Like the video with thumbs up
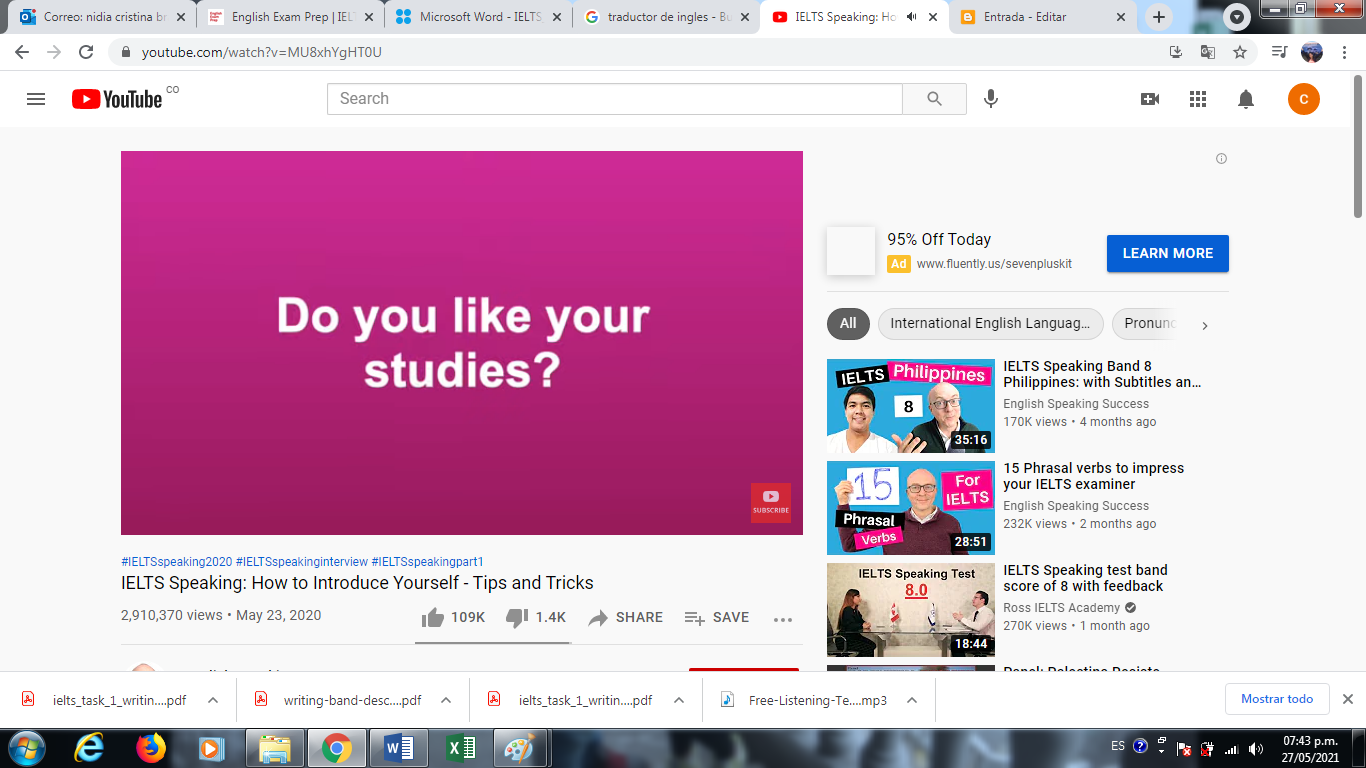Screen dimensions: 1366x768 click(x=432, y=618)
